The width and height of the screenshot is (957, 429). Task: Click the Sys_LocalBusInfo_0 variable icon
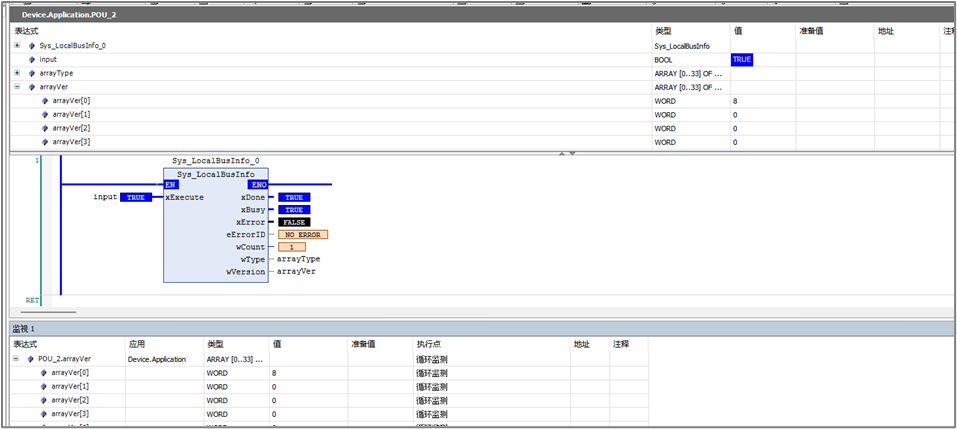(x=32, y=46)
